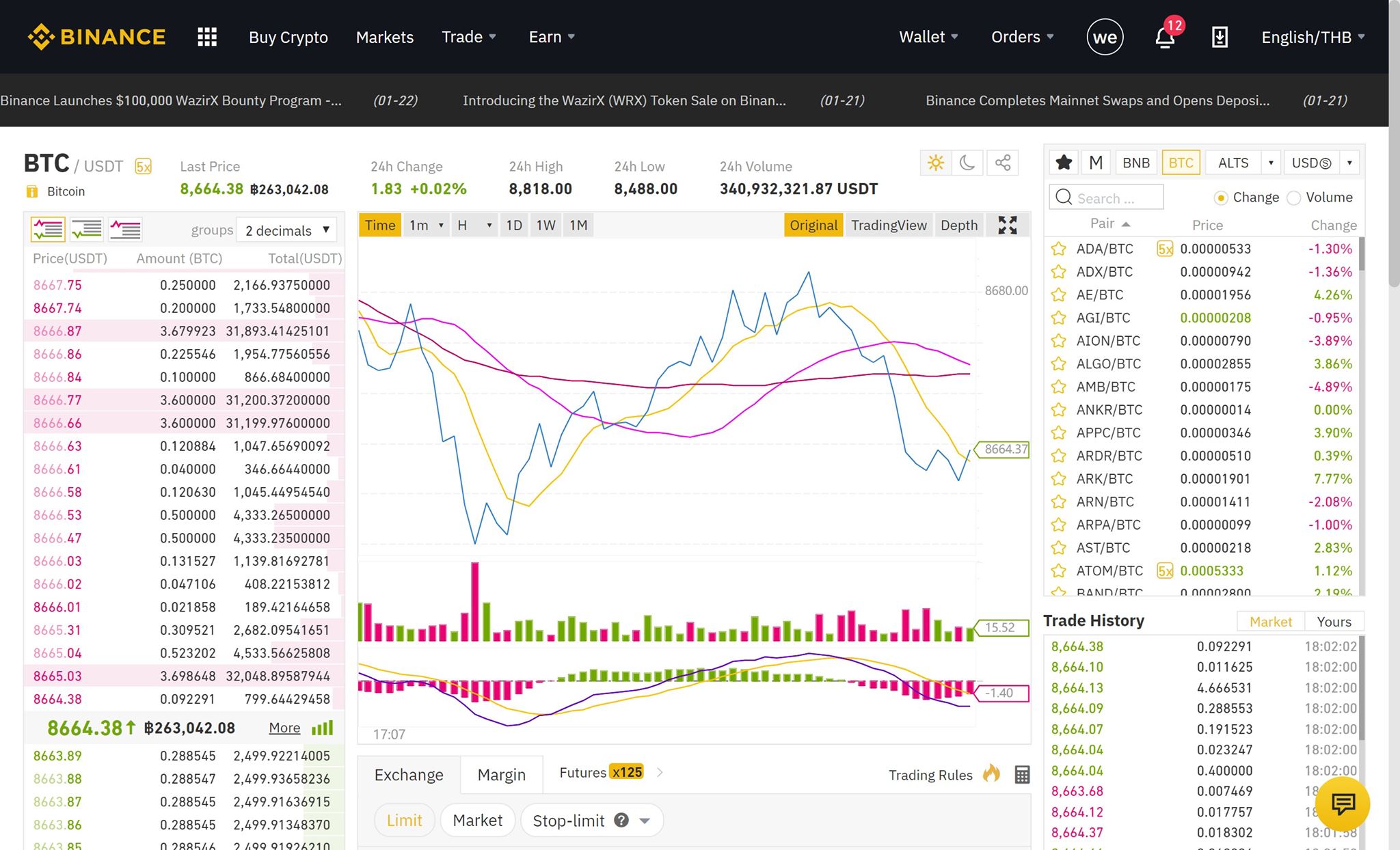This screenshot has height=850, width=1400.
Task: Click Buy Crypto link
Action: 288,37
